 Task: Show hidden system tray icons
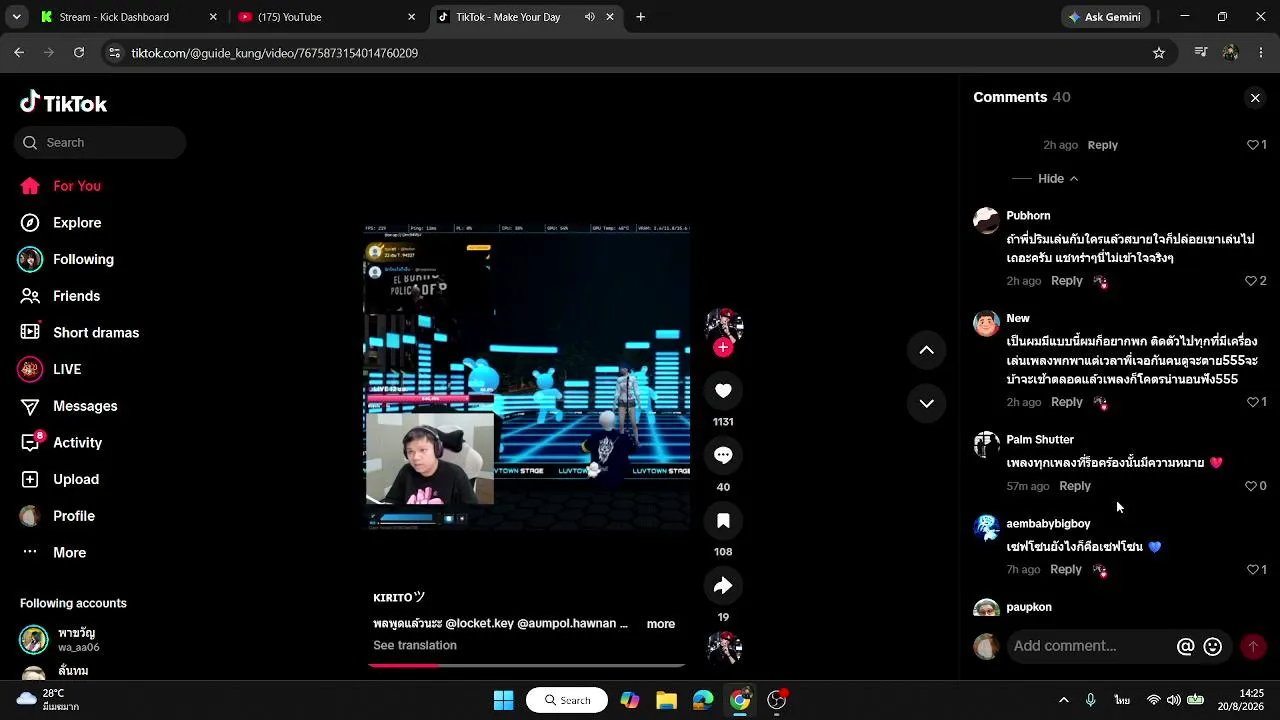[x=1063, y=700]
